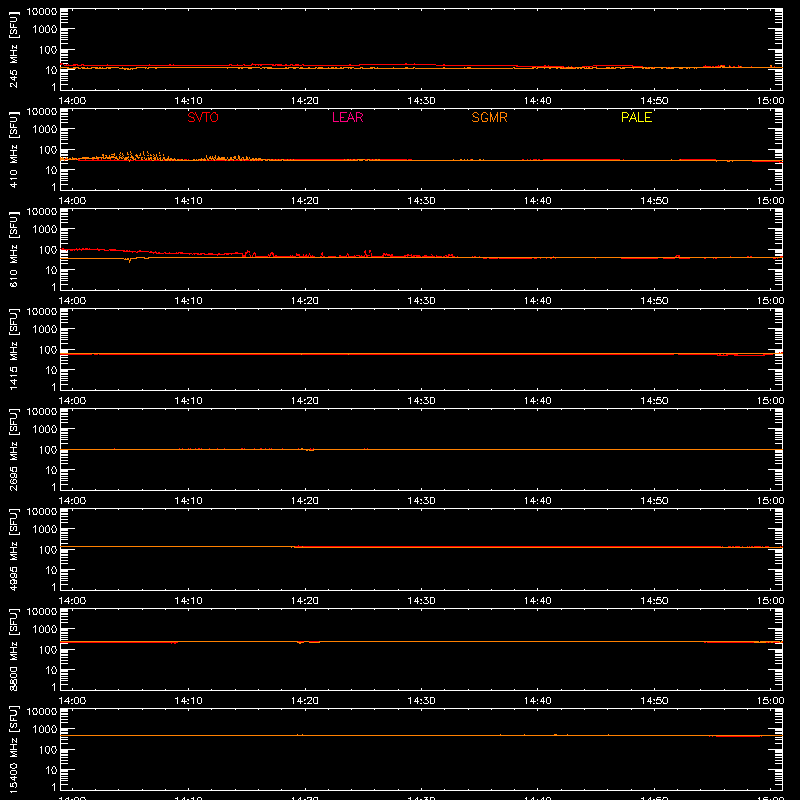Viewport: 800px width, 800px height.
Task: Click the 15400 MHz [SFU] axis label
Action: coord(14,749)
